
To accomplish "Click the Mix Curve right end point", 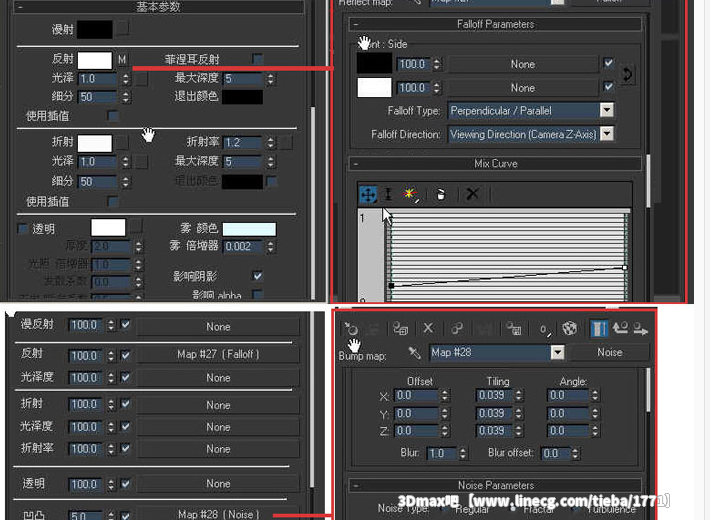I will (625, 268).
